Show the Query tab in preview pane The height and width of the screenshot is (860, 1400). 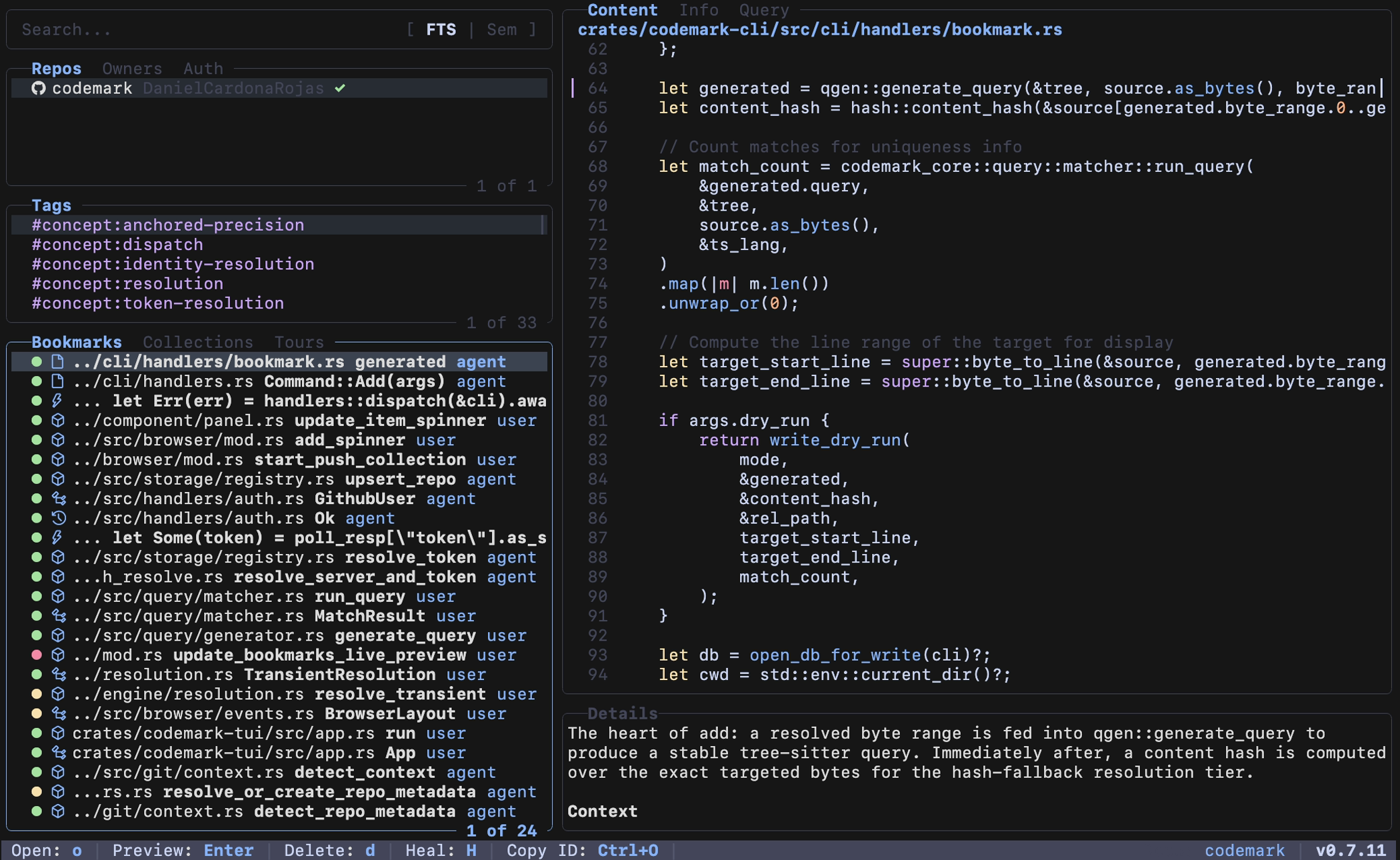point(764,10)
